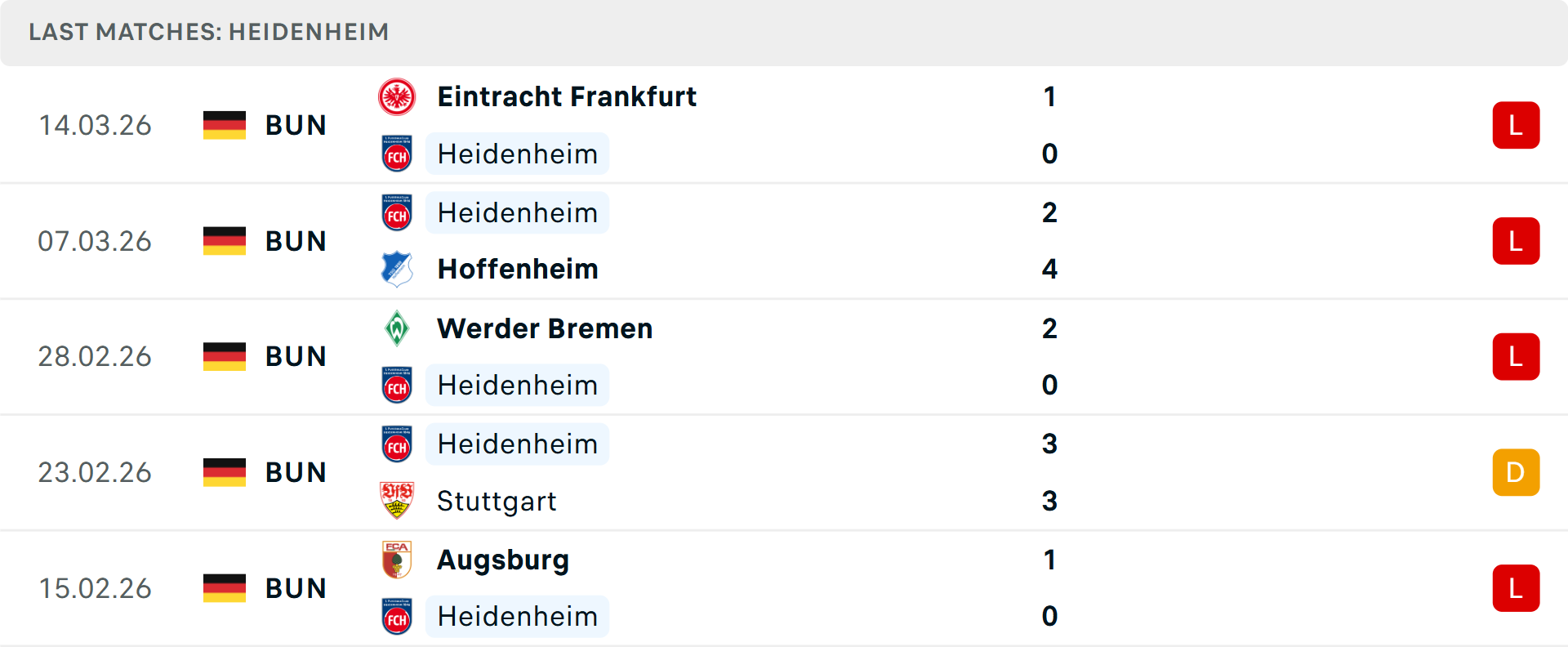Click the Last Matches: Heidenheim header
The width and height of the screenshot is (1568, 647).
tap(209, 32)
